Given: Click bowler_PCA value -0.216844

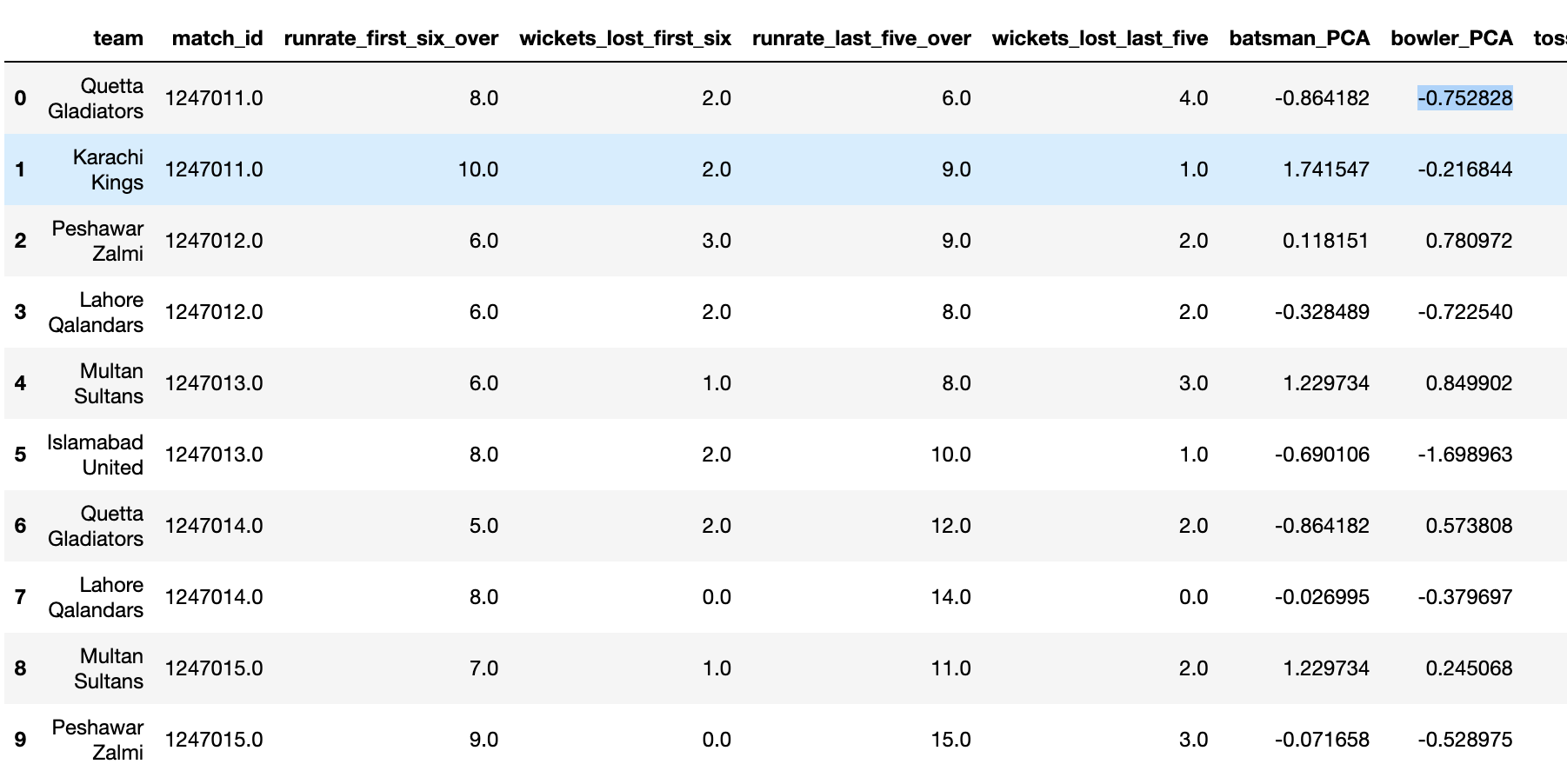Looking at the screenshot, I should click(1465, 169).
